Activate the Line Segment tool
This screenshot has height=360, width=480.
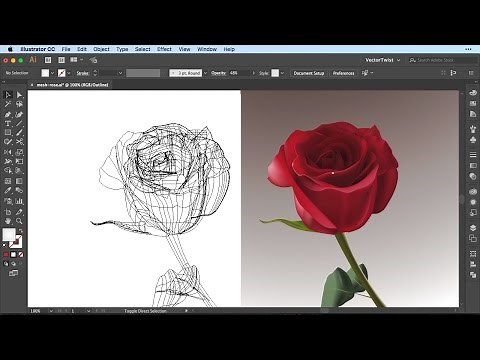19,123
